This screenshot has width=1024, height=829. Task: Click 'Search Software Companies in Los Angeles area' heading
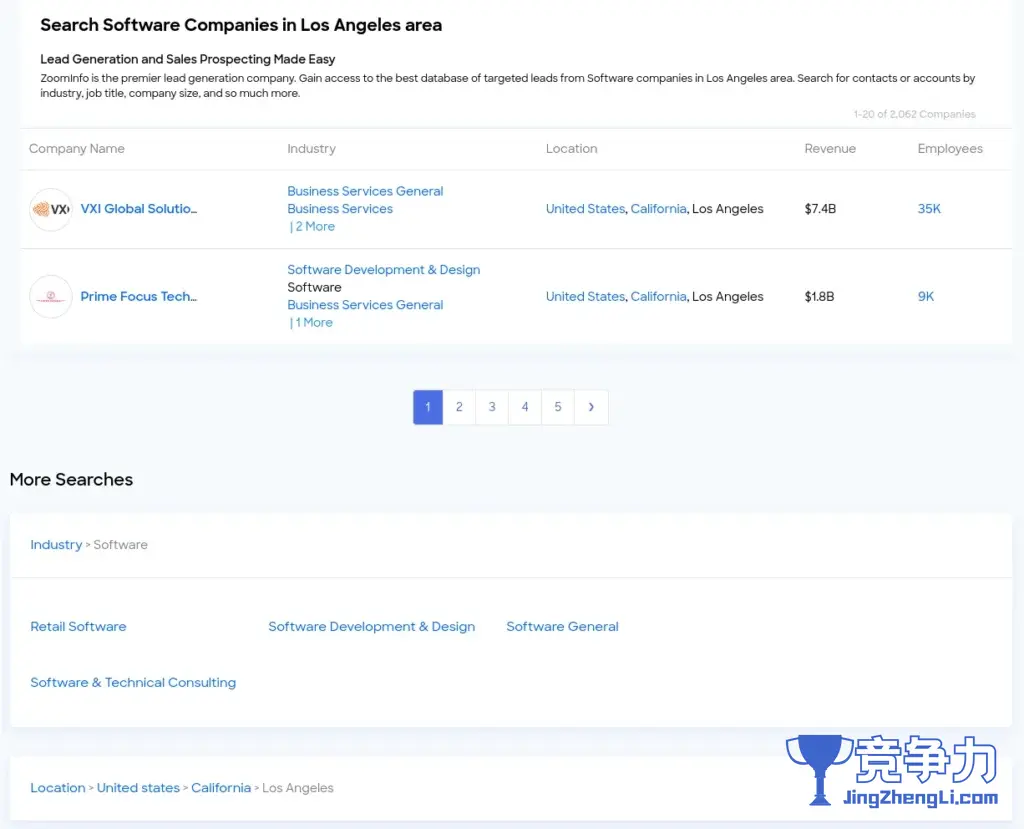[241, 25]
